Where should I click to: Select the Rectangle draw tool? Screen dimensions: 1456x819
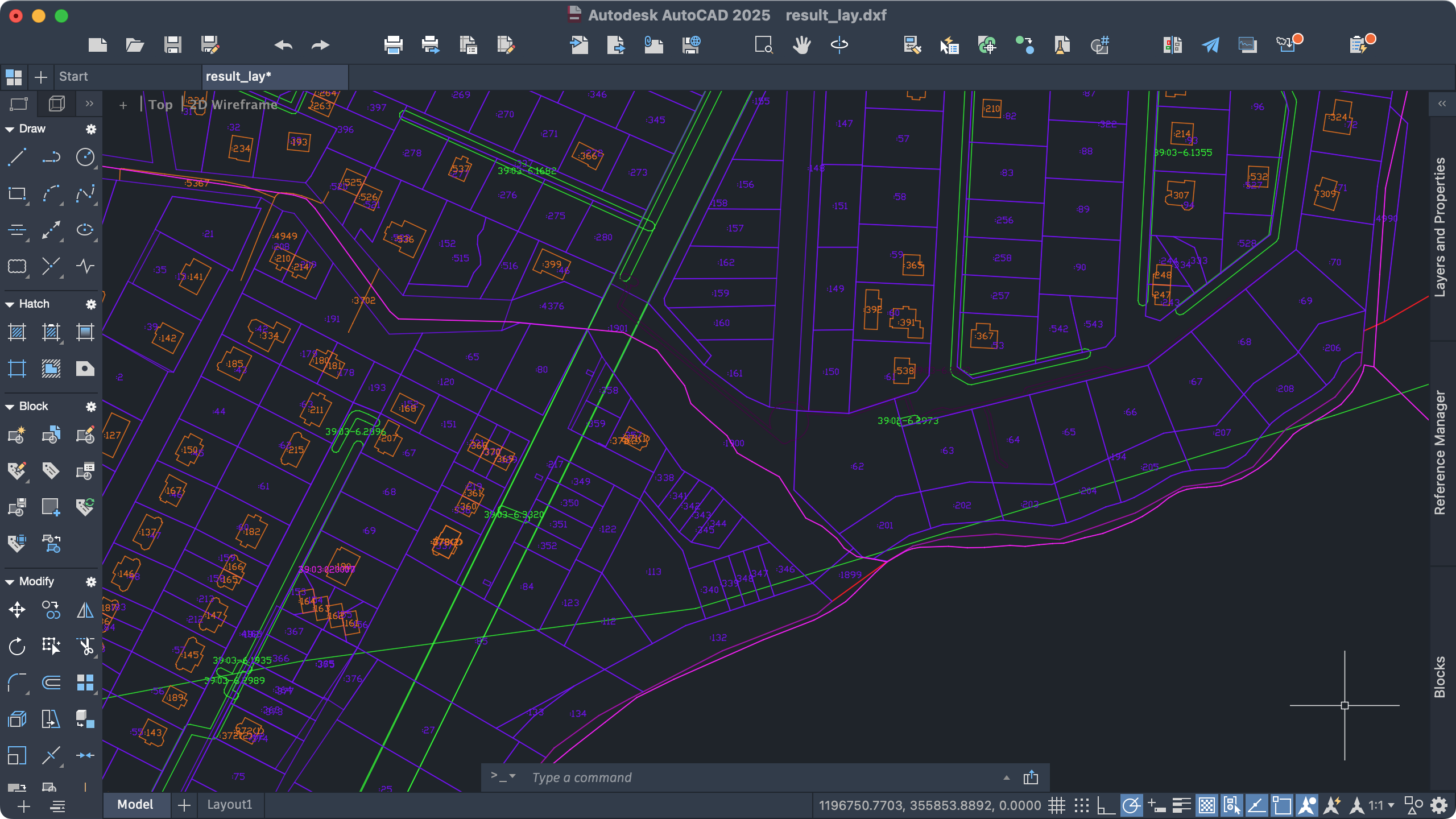pos(17,194)
